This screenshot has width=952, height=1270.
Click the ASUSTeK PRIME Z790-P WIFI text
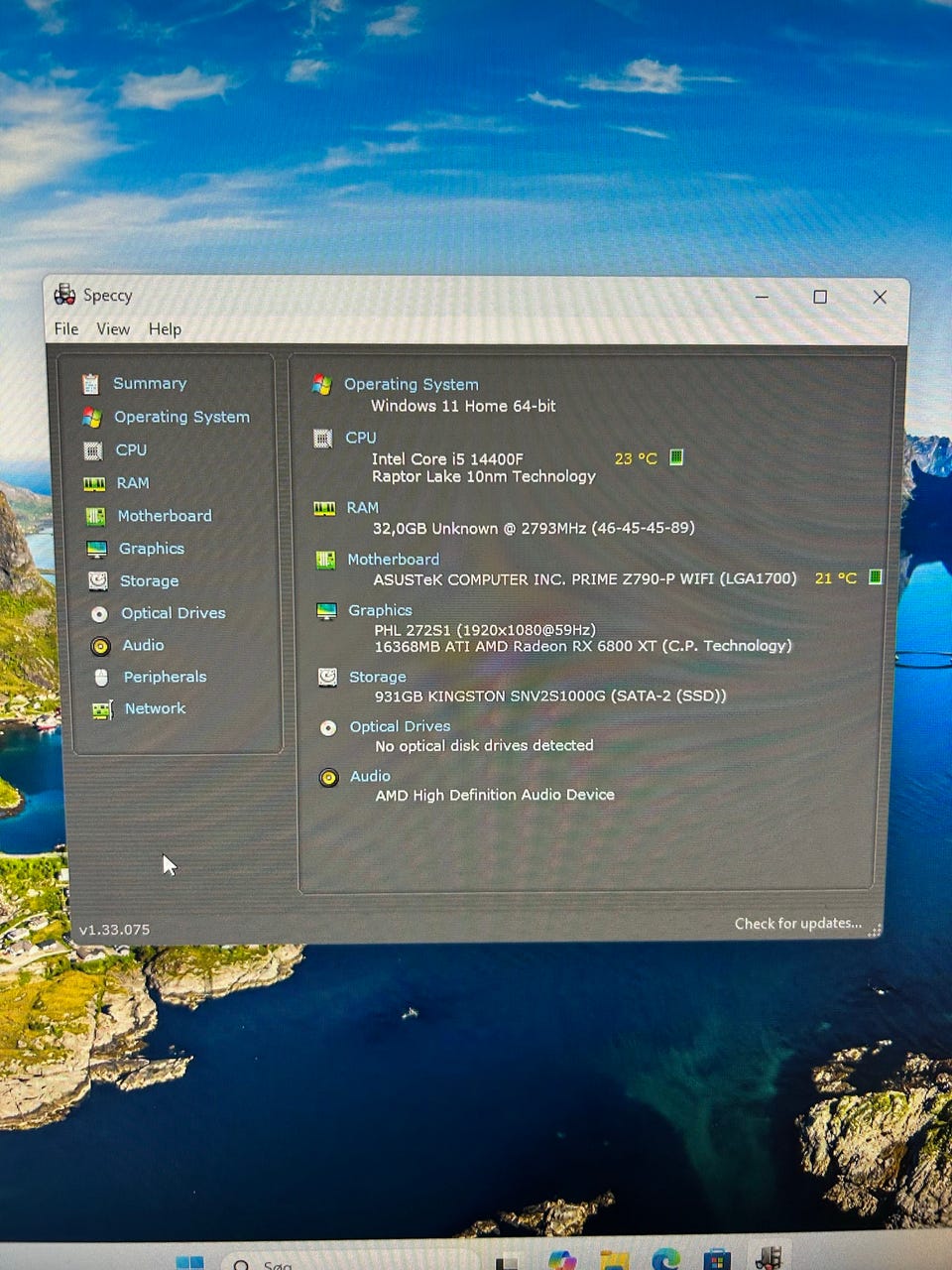(x=585, y=578)
